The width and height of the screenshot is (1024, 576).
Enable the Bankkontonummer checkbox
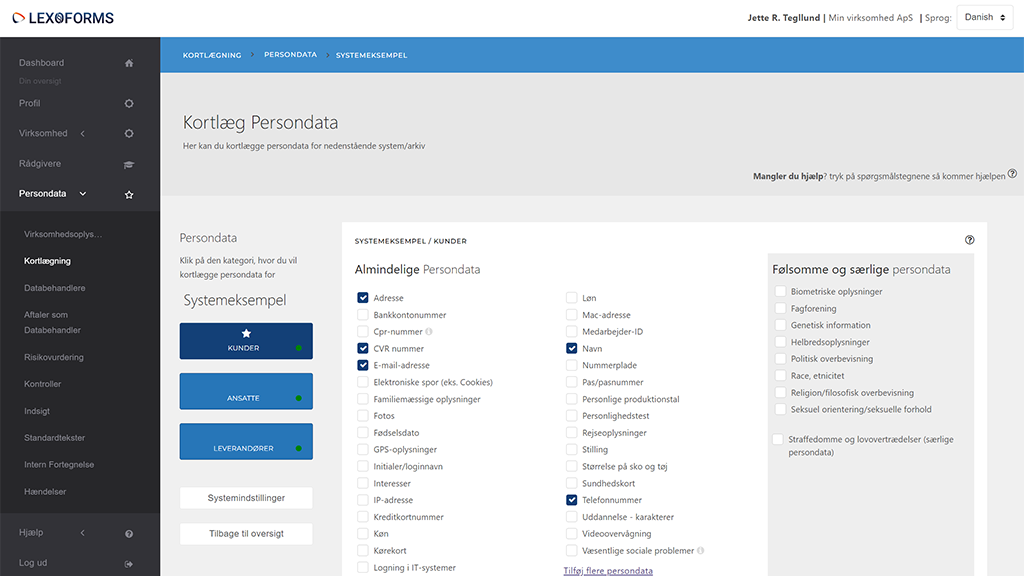361,314
